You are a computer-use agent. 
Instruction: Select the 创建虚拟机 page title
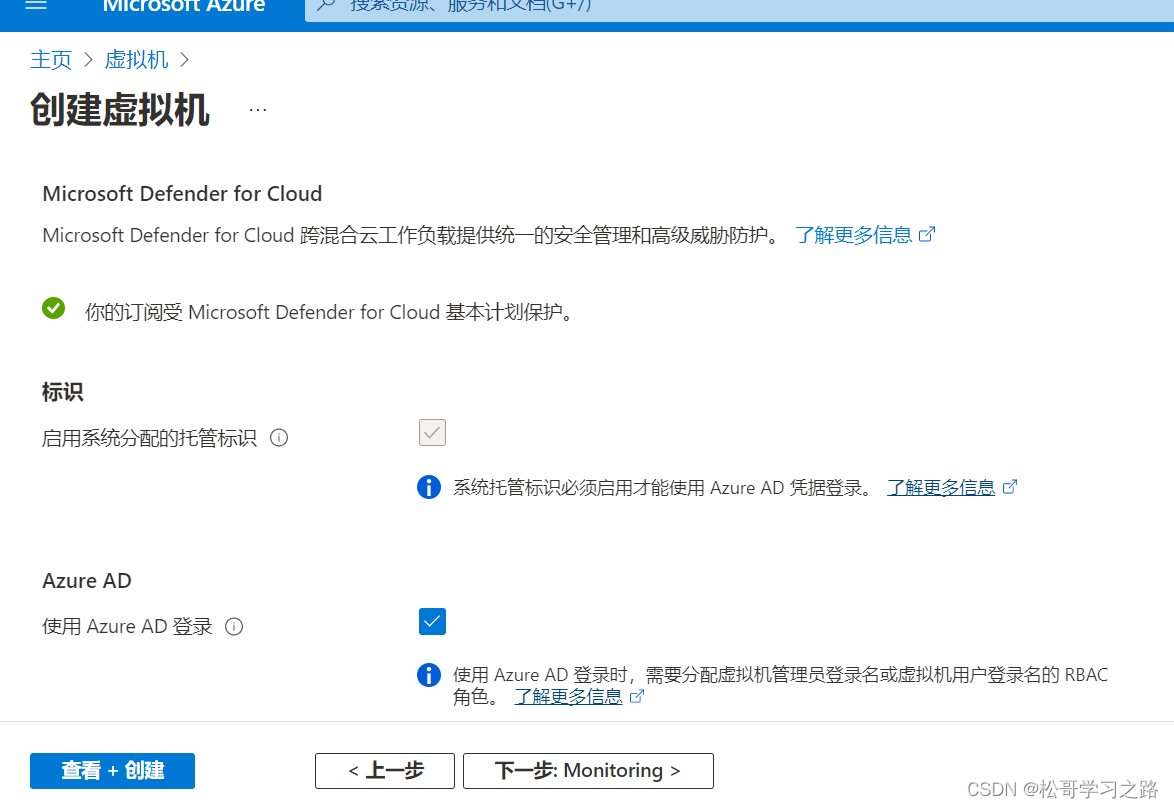coord(120,110)
